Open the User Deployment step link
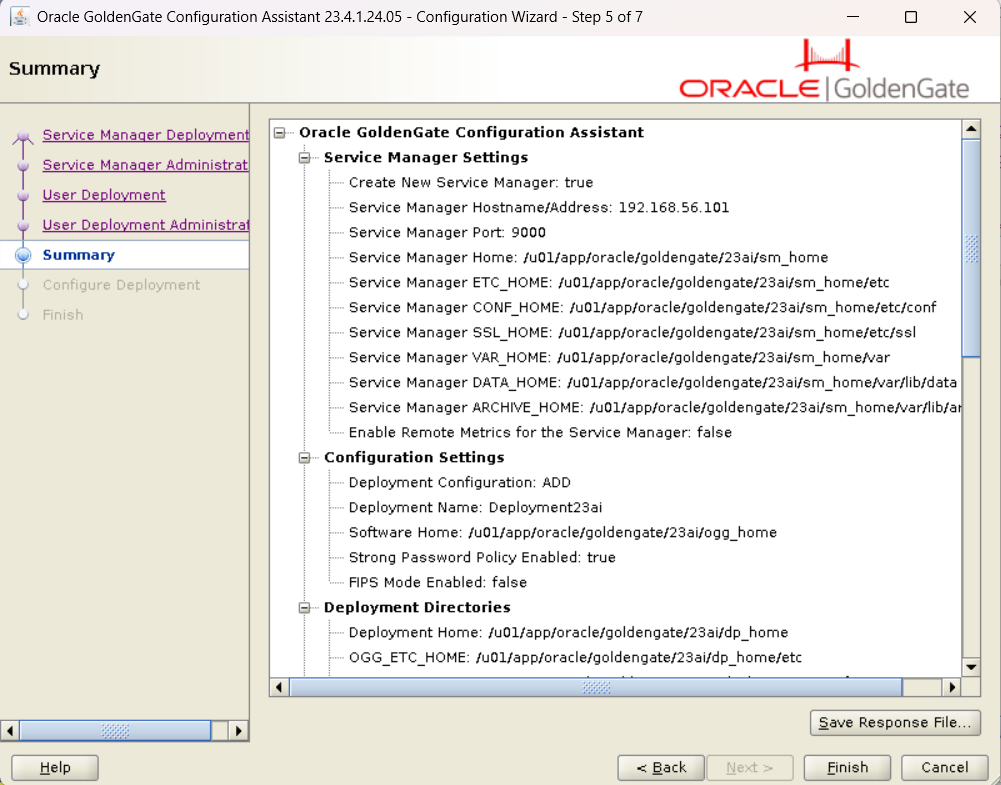The image size is (1001, 785). click(104, 195)
